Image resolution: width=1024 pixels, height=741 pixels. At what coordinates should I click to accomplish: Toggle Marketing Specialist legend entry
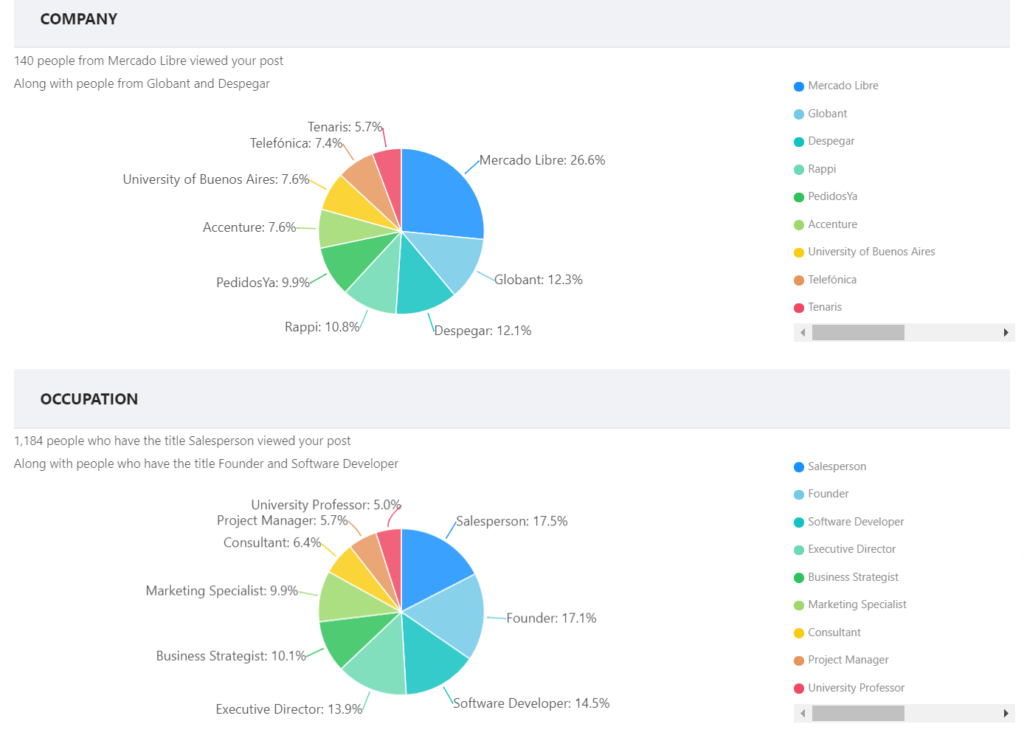pos(856,605)
